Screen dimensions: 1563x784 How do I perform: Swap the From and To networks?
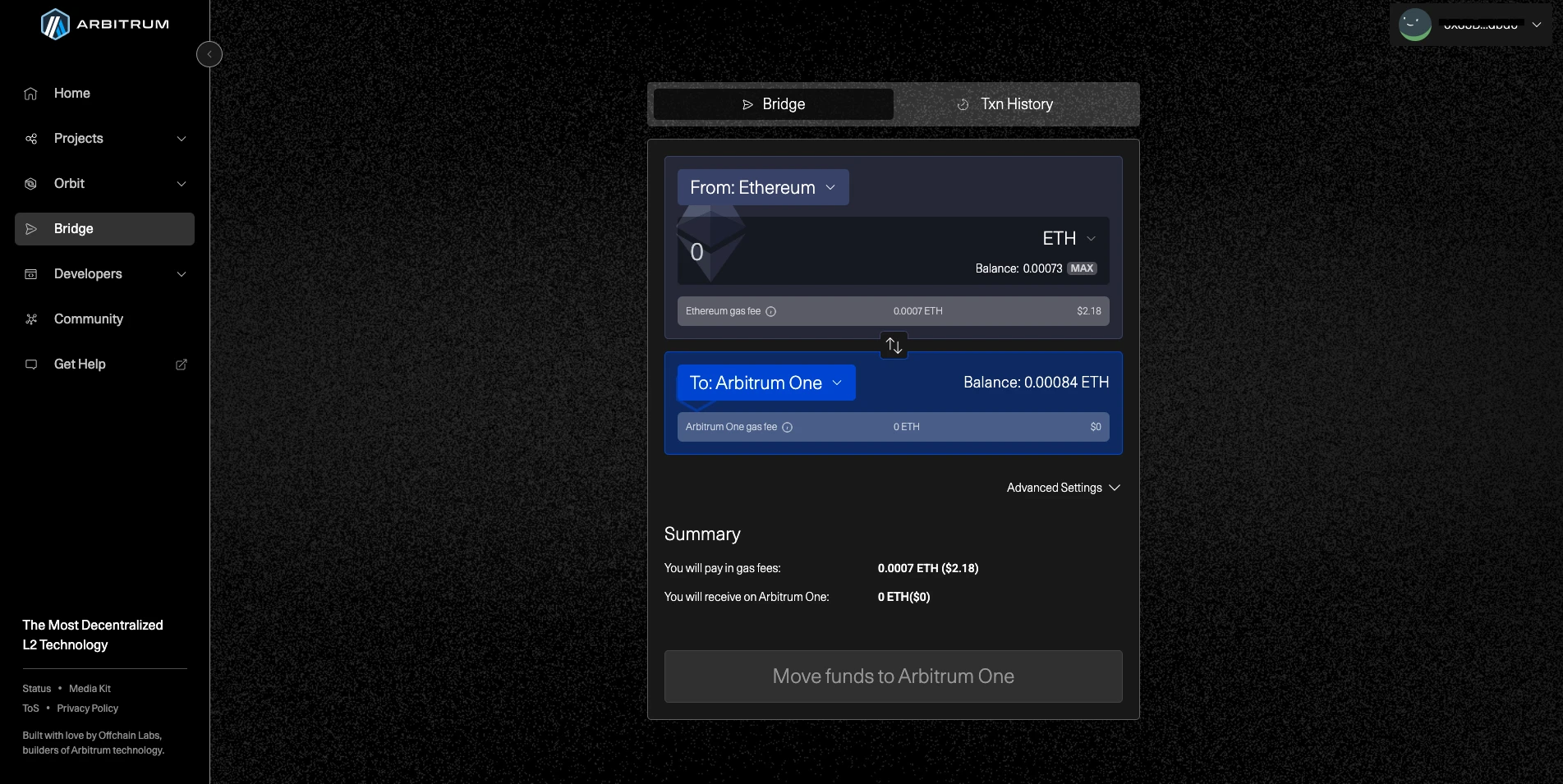[894, 346]
